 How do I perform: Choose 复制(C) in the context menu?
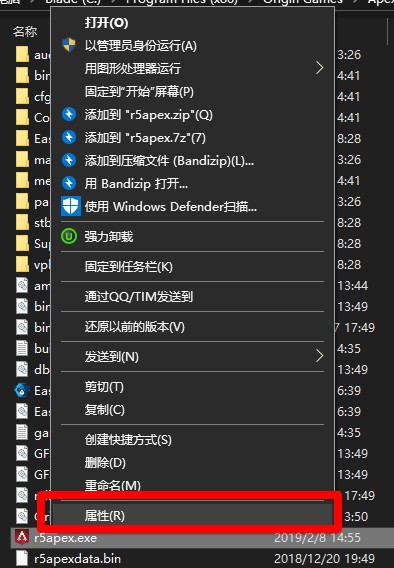[104, 410]
